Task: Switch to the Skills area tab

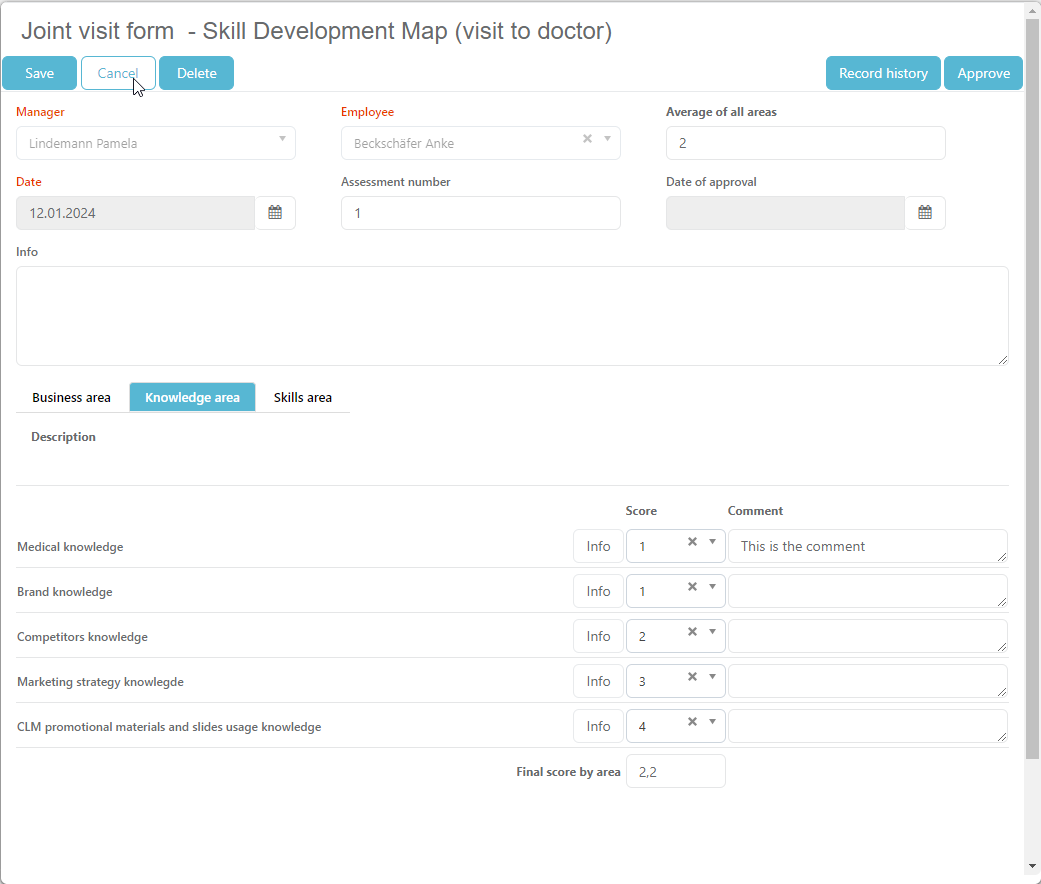Action: tap(303, 398)
